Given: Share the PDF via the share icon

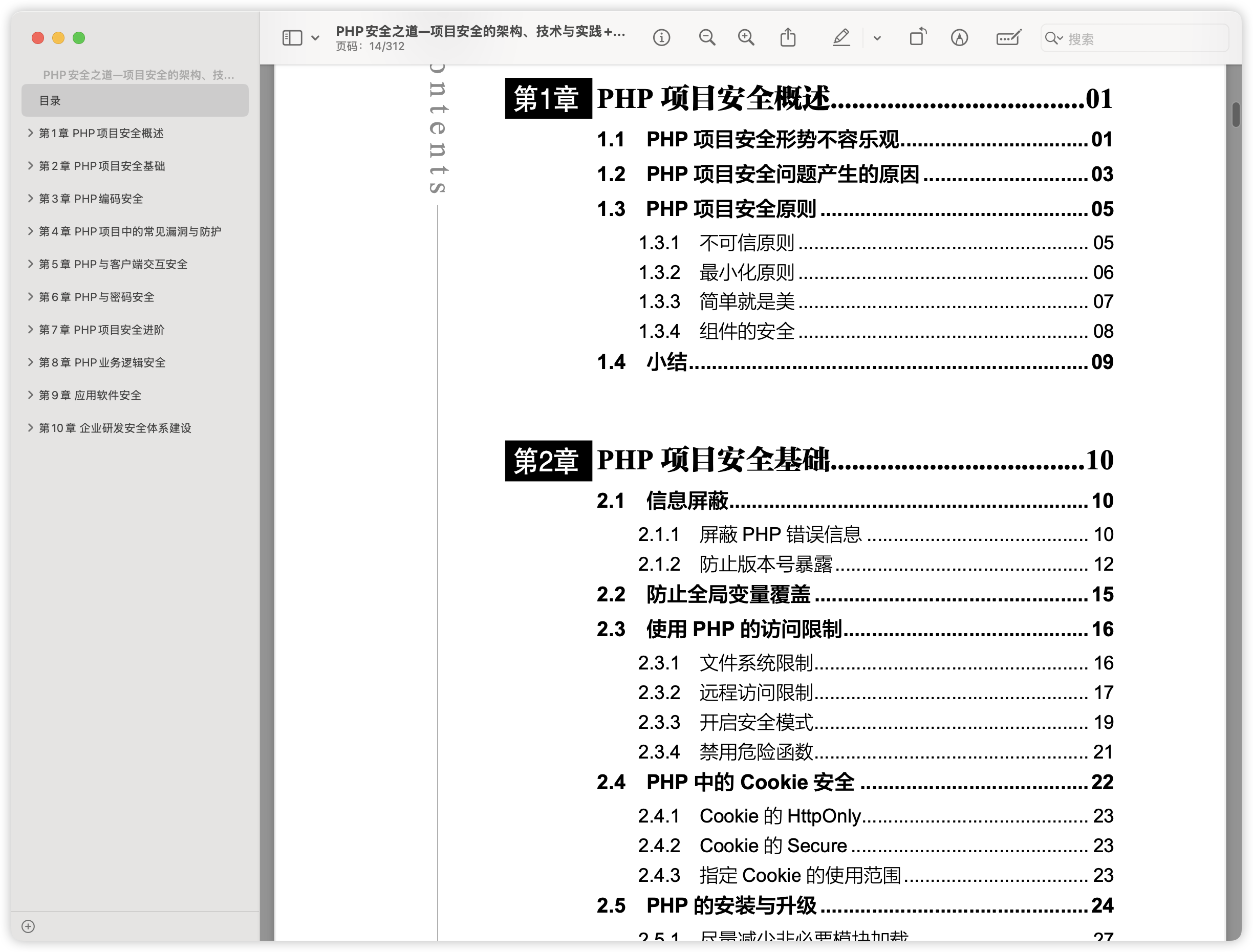Looking at the screenshot, I should [x=788, y=37].
